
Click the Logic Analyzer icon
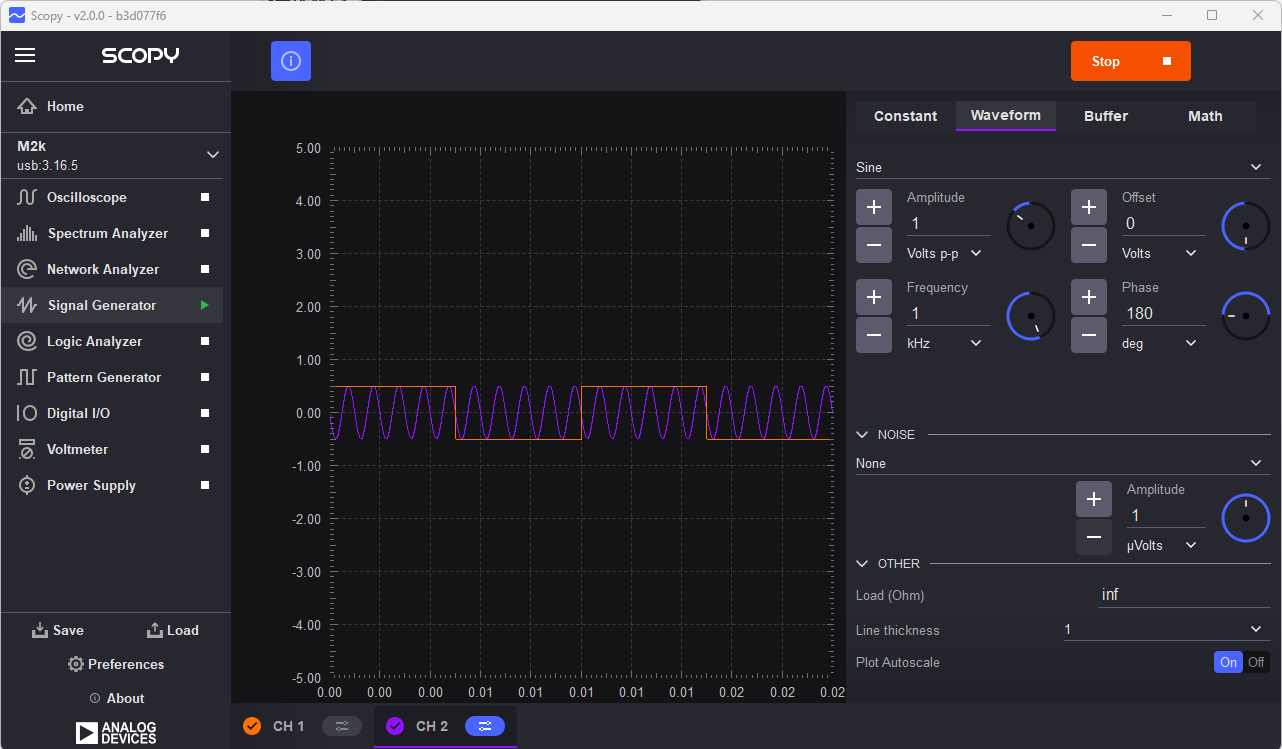click(27, 341)
